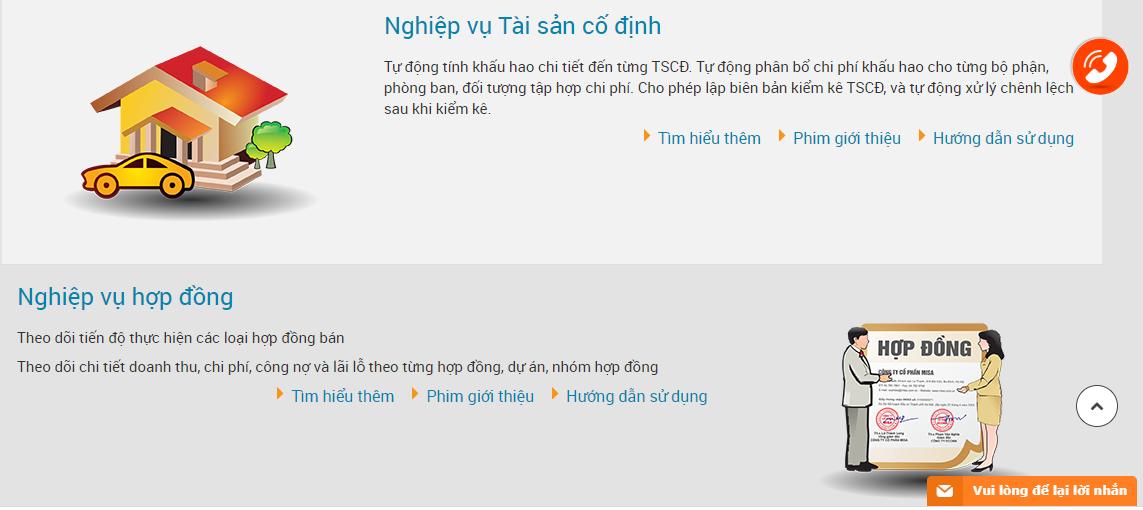Click the house and car illustration
Viewport: 1143px width, 510px height.
coord(190,128)
